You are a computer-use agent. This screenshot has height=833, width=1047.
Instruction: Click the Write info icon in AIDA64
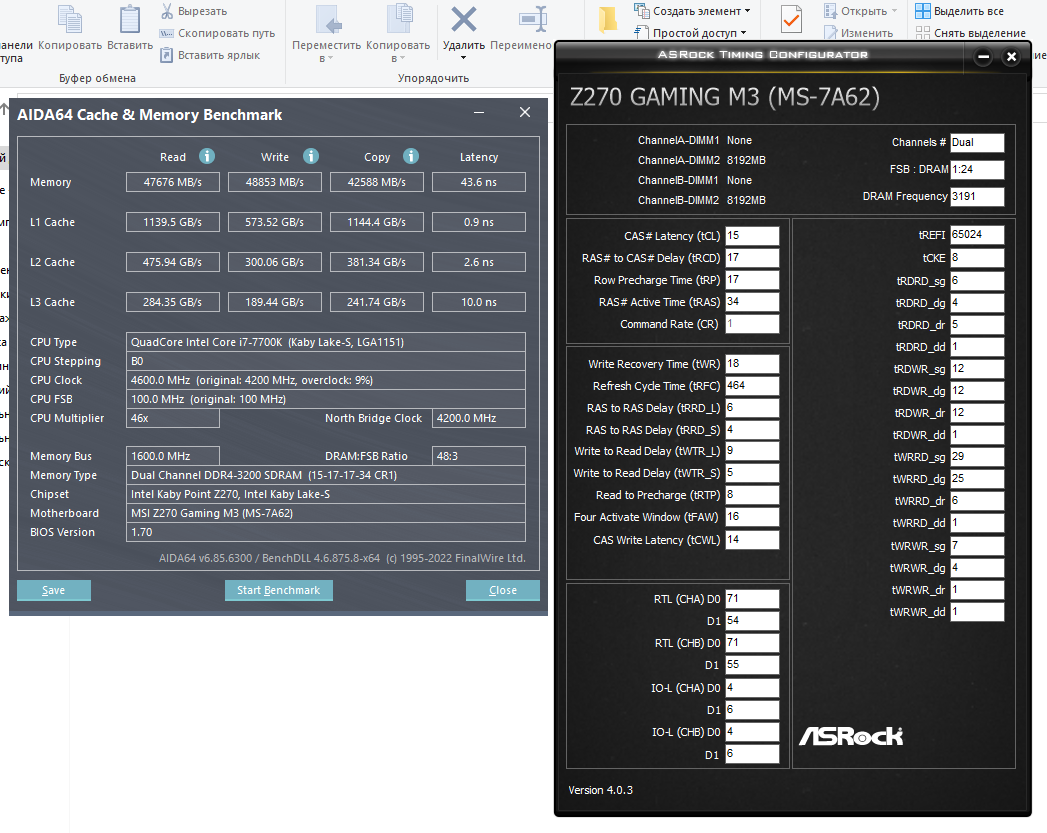coord(310,156)
